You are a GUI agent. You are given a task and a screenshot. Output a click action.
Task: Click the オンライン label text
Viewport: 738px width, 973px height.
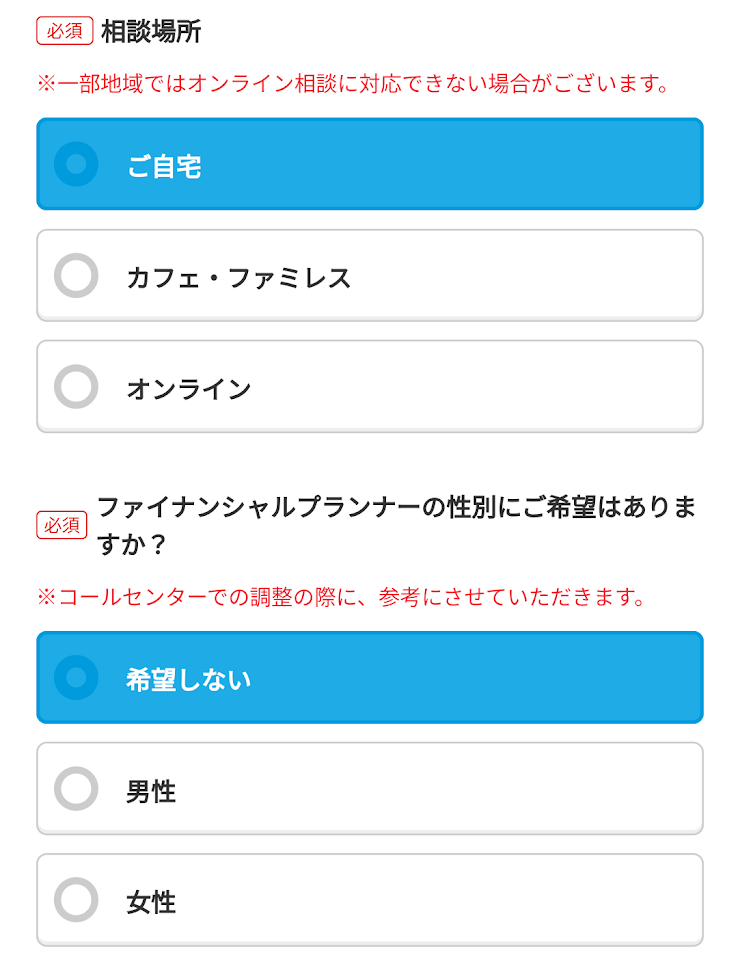tap(188, 388)
